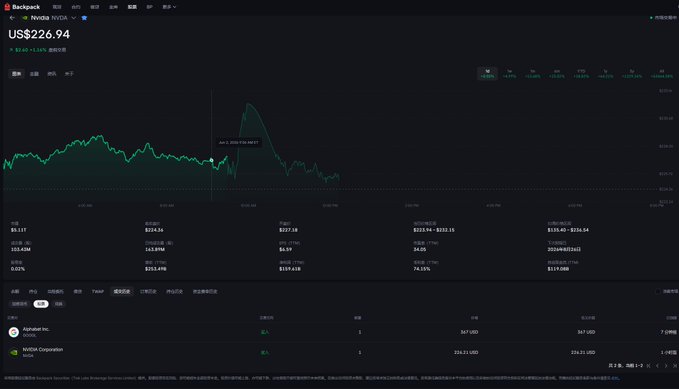This screenshot has height=389, width=679.
Task: Click the Alphabet Inc. name in the table
Action: click(36, 329)
